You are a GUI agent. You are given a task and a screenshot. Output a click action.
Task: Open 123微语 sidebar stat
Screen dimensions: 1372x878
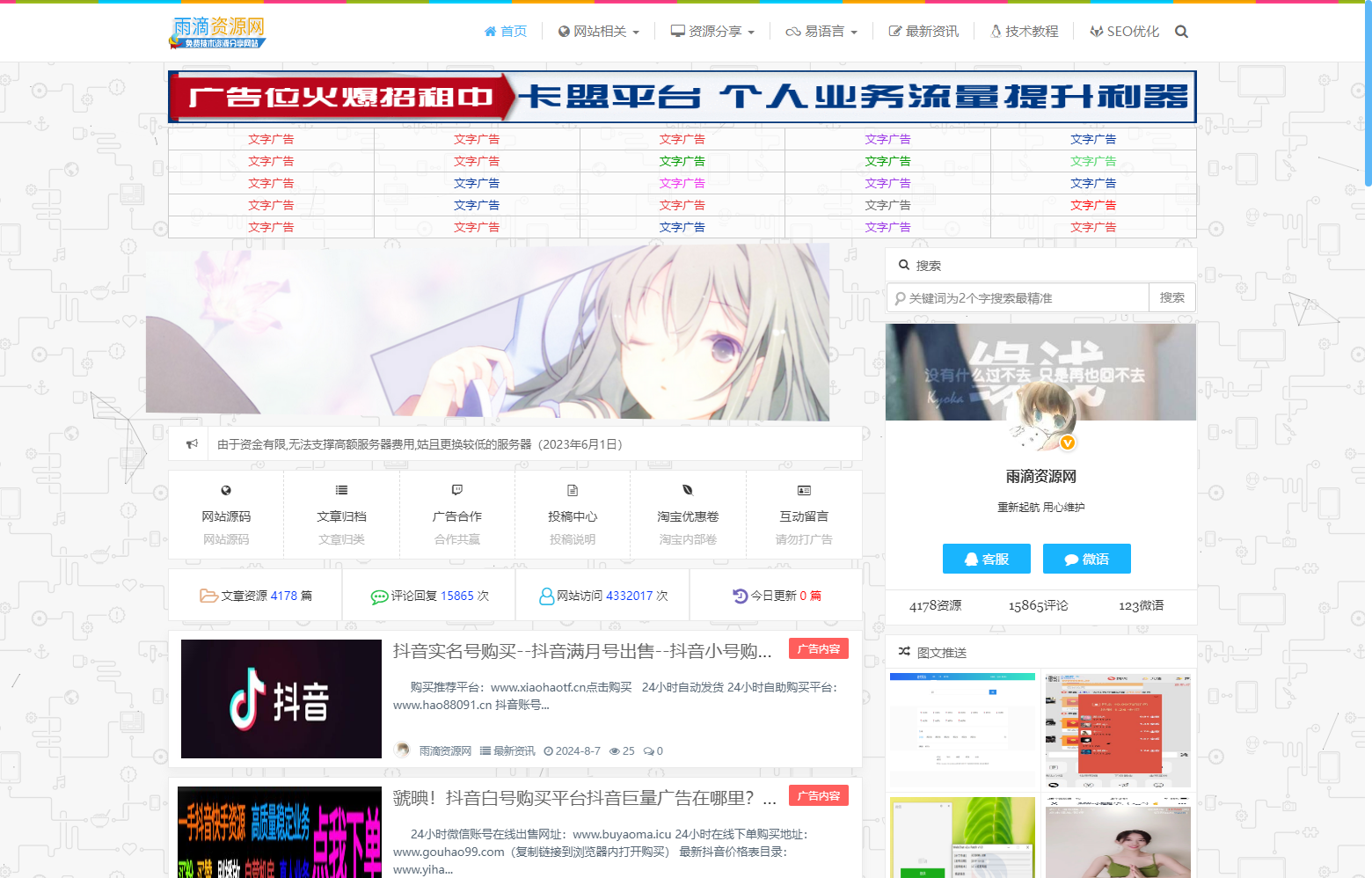[x=1142, y=605]
